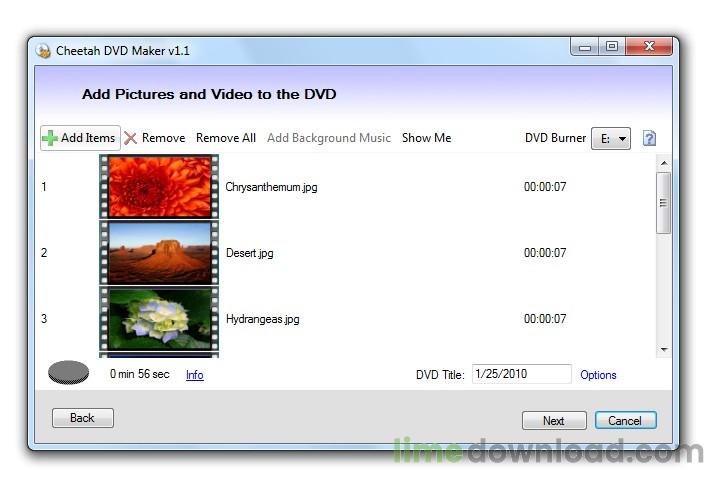Click the red X Remove button

point(155,138)
